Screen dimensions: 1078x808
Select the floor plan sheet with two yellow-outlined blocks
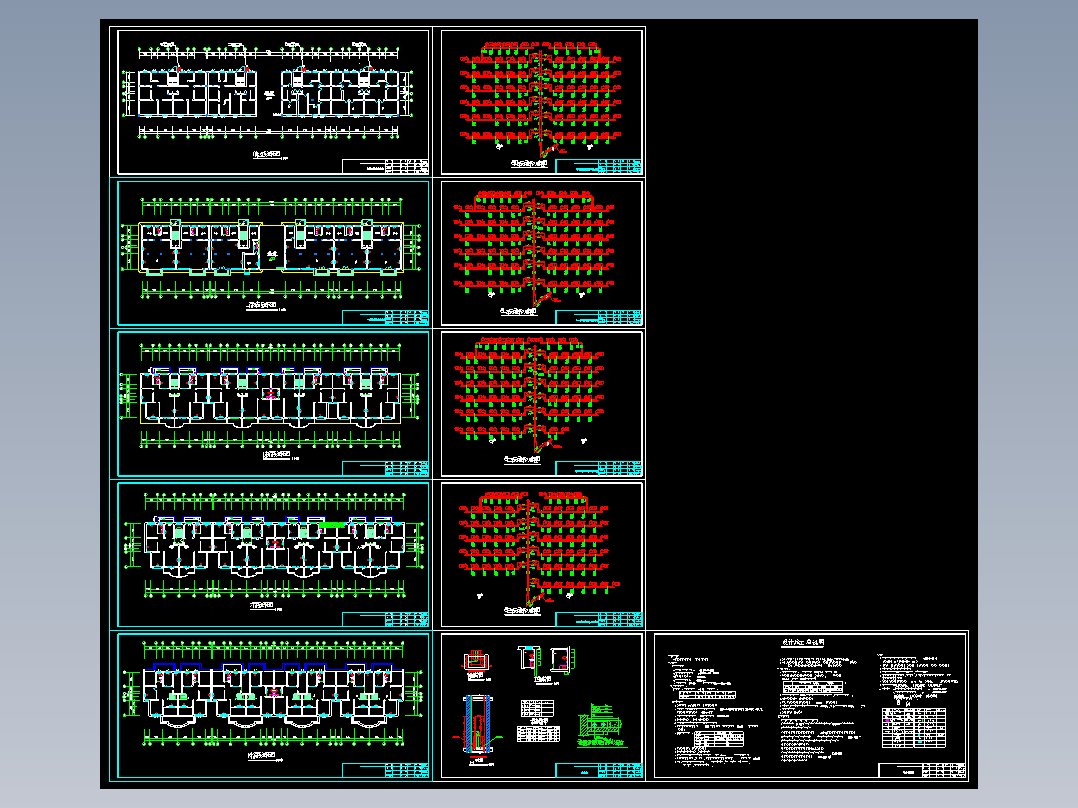[273, 253]
